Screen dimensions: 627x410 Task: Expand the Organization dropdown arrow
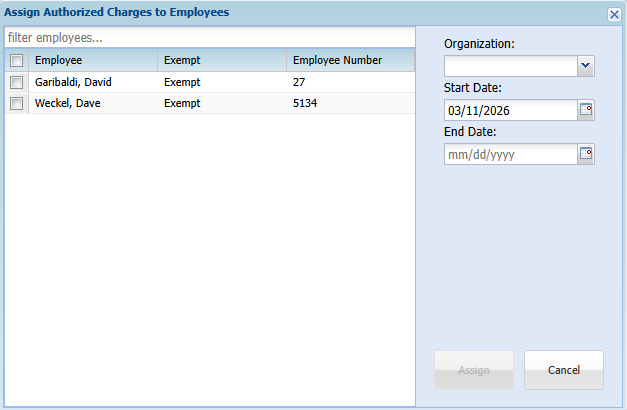(586, 66)
